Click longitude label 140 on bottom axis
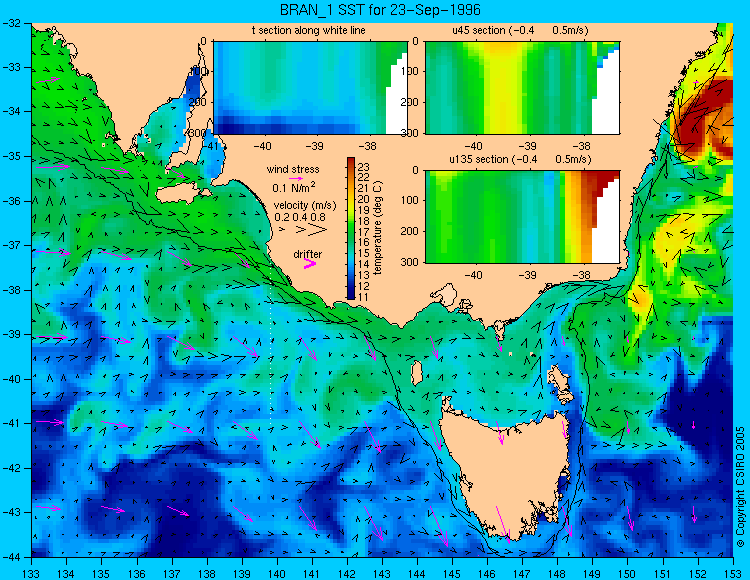The image size is (750, 580). click(277, 573)
